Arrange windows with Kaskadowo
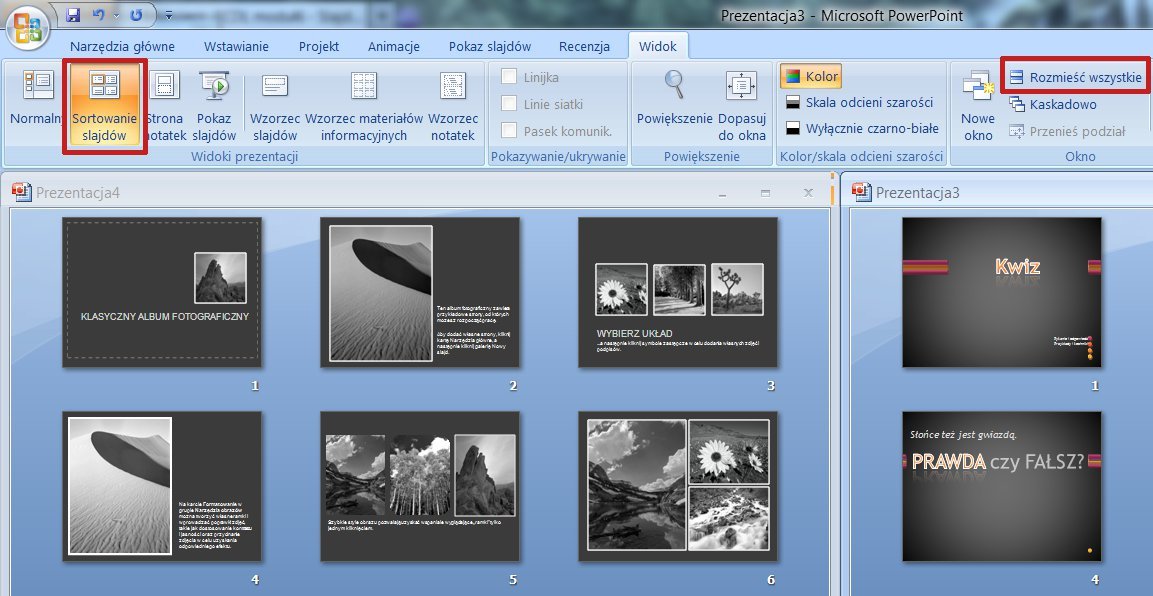 click(1052, 104)
